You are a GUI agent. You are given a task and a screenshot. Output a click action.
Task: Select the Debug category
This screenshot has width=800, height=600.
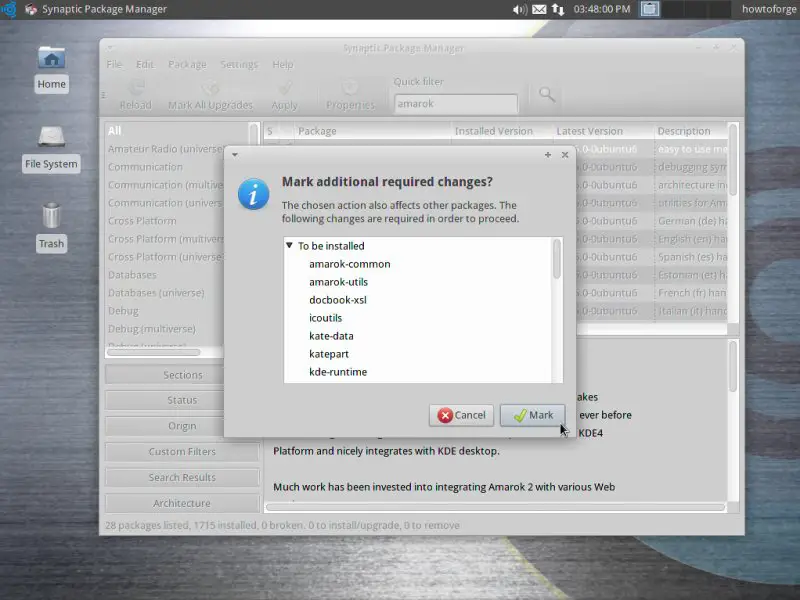tap(123, 311)
